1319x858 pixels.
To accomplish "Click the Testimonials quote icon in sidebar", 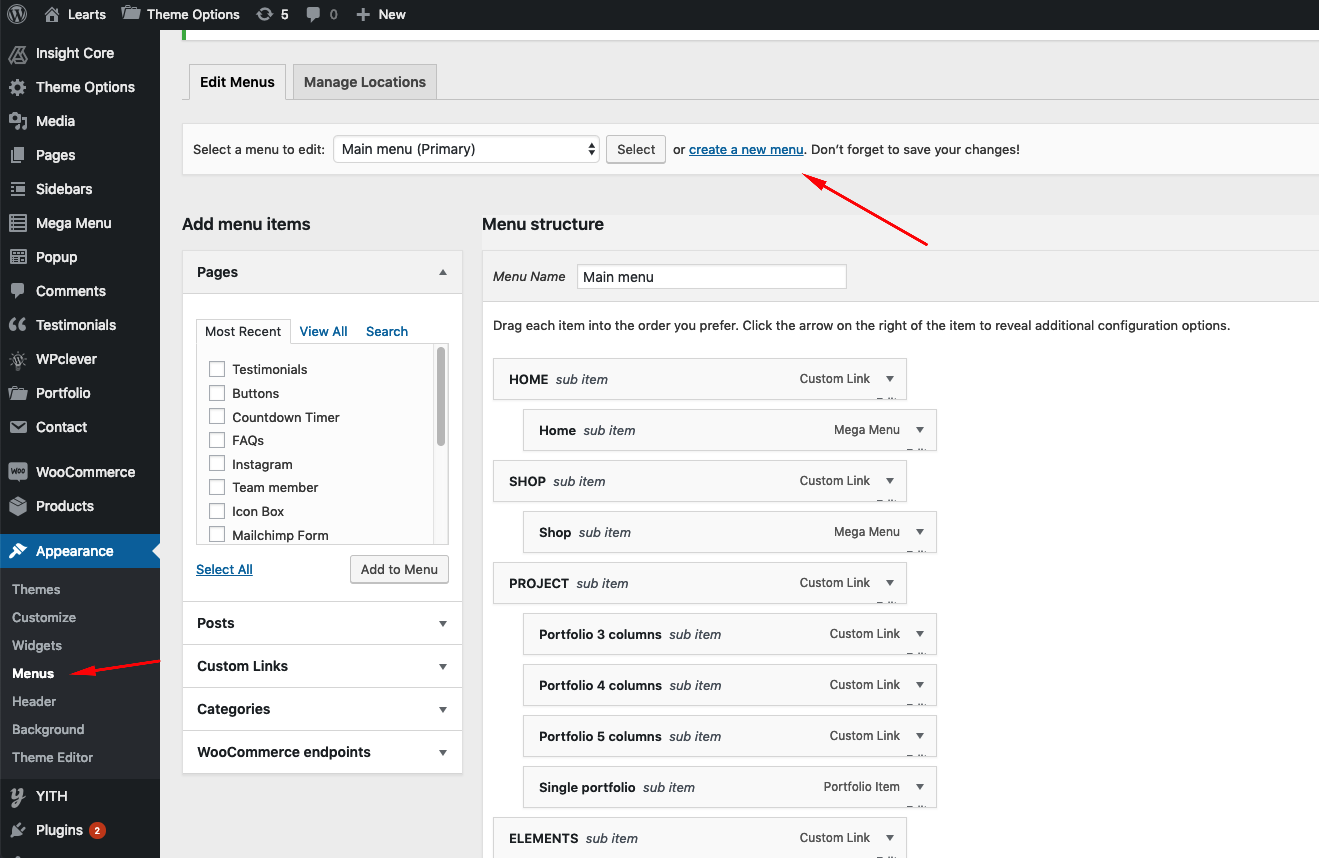I will click(x=17, y=325).
